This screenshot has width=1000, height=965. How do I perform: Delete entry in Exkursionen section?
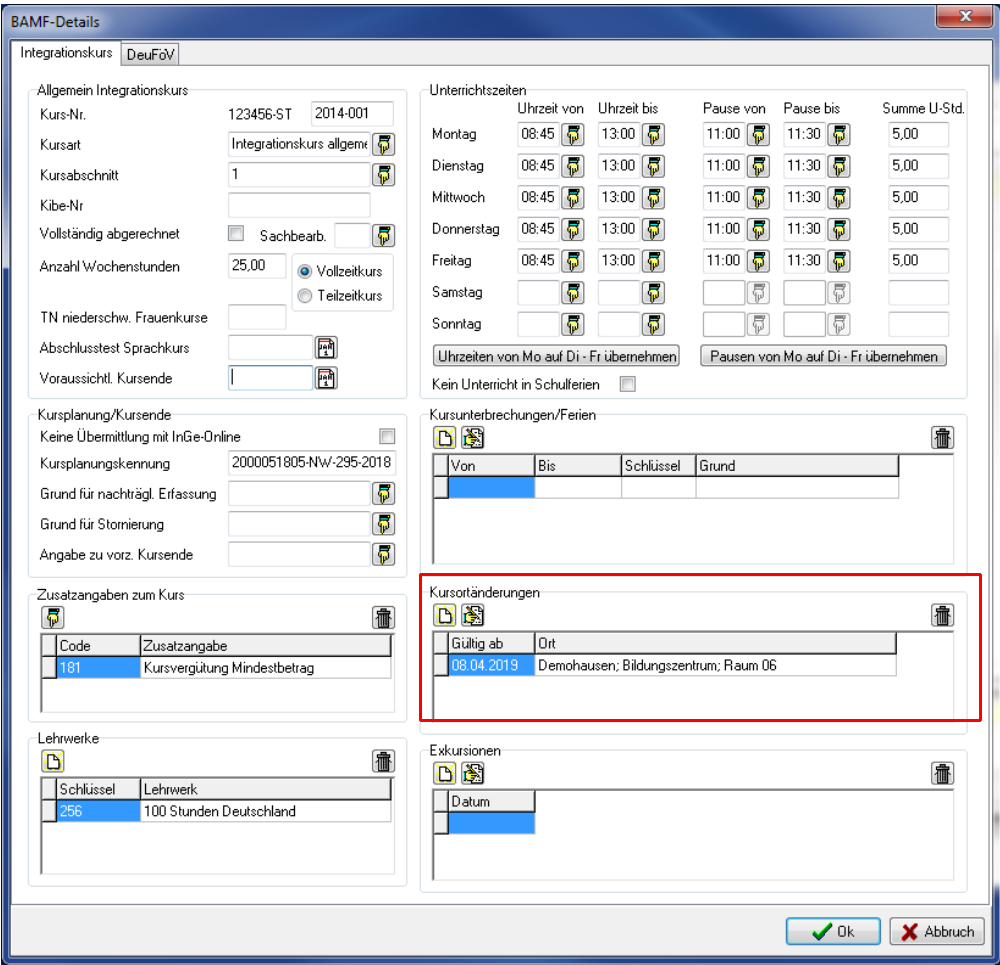coord(942,774)
